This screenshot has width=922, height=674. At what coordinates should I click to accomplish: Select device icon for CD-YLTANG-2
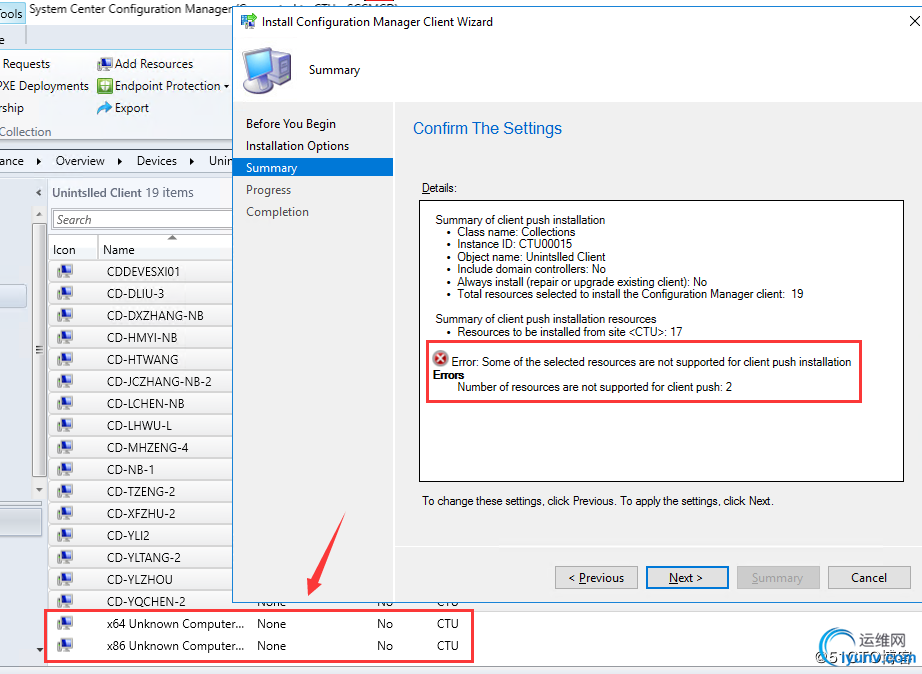point(65,557)
